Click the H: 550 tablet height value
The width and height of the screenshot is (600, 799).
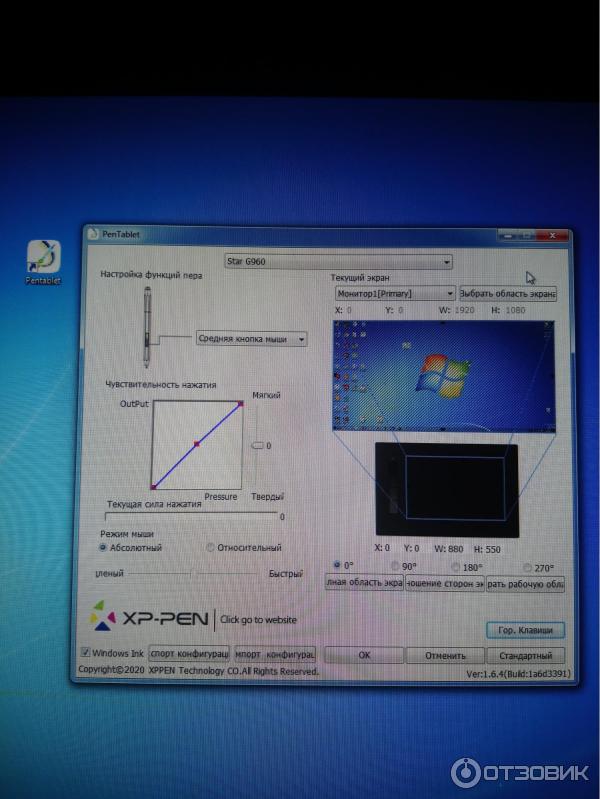pos(487,549)
